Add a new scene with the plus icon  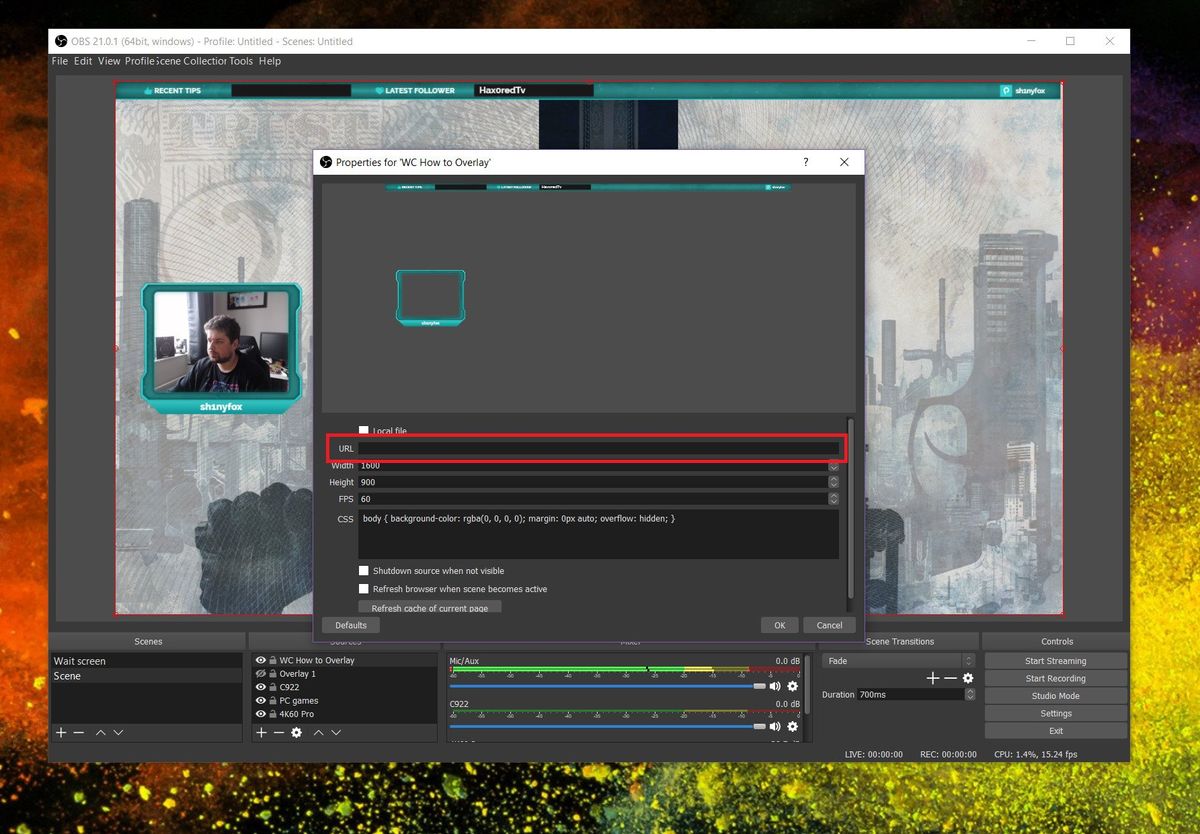click(x=60, y=732)
